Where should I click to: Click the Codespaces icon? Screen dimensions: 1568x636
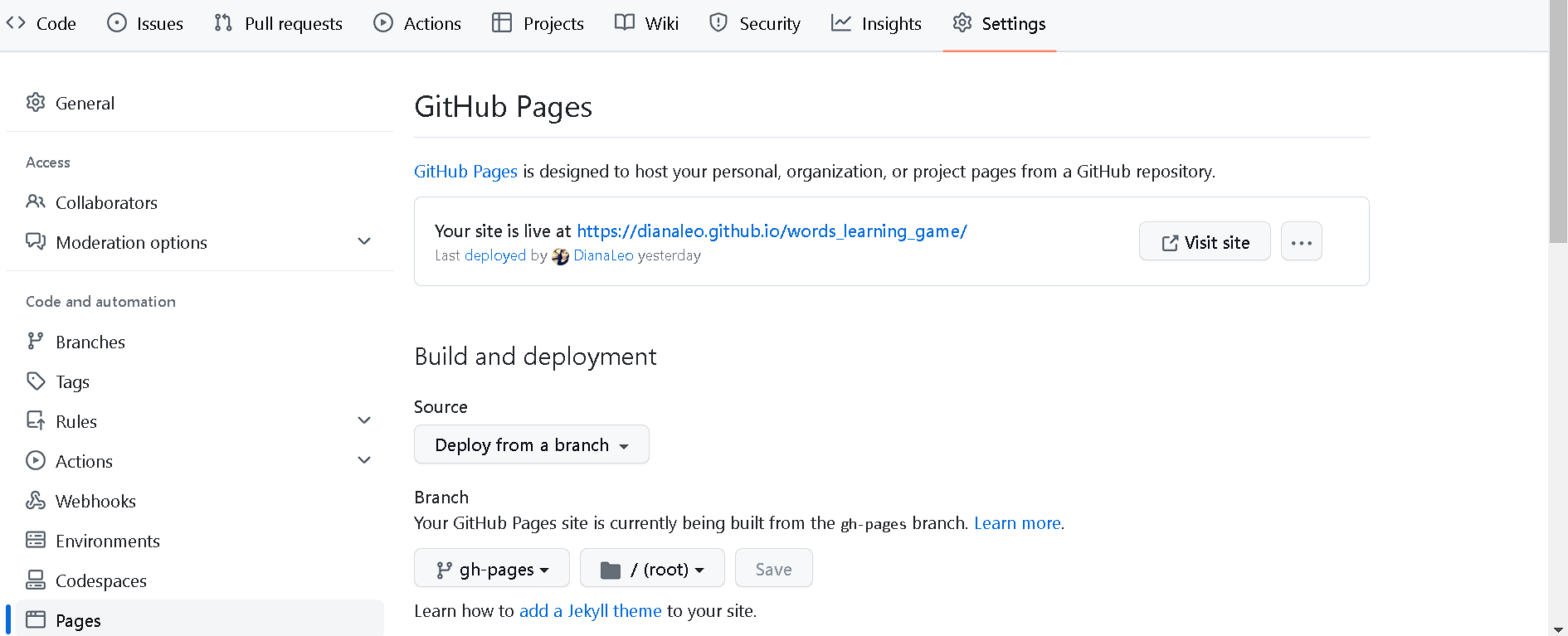tap(36, 580)
